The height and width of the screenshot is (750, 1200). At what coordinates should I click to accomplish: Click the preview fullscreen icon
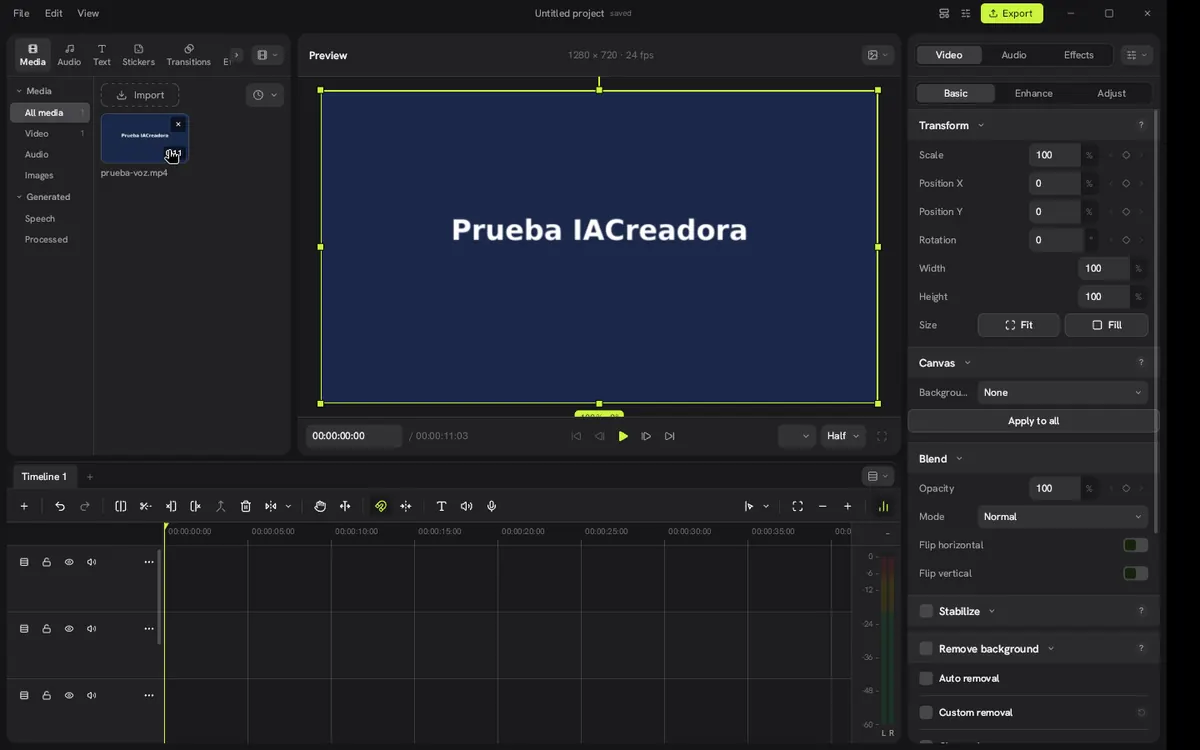point(882,436)
